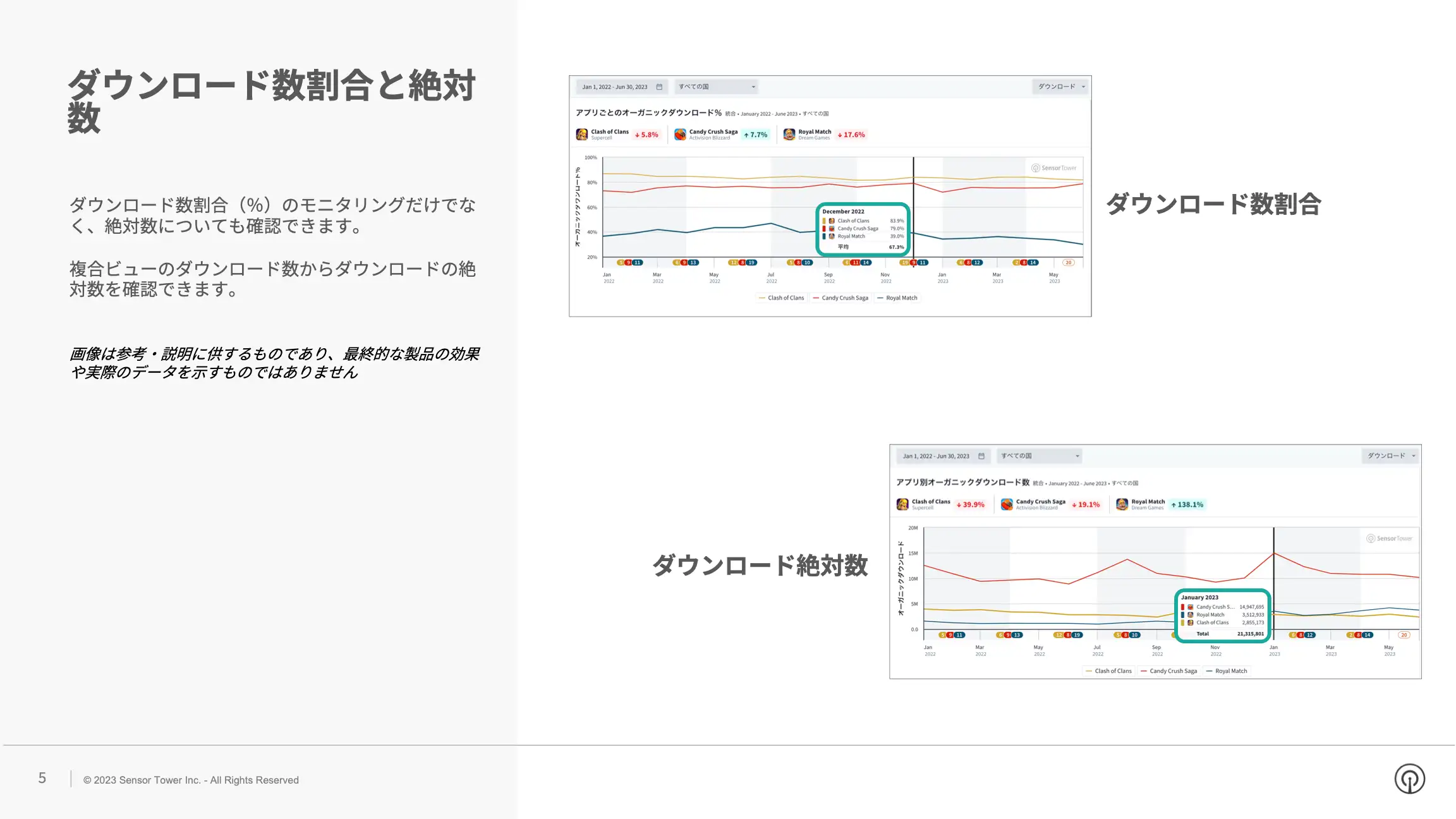1456x819 pixels.
Task: Click the © 2023 Sensor Tower Inc. copyright text
Action: pyautogui.click(x=191, y=780)
